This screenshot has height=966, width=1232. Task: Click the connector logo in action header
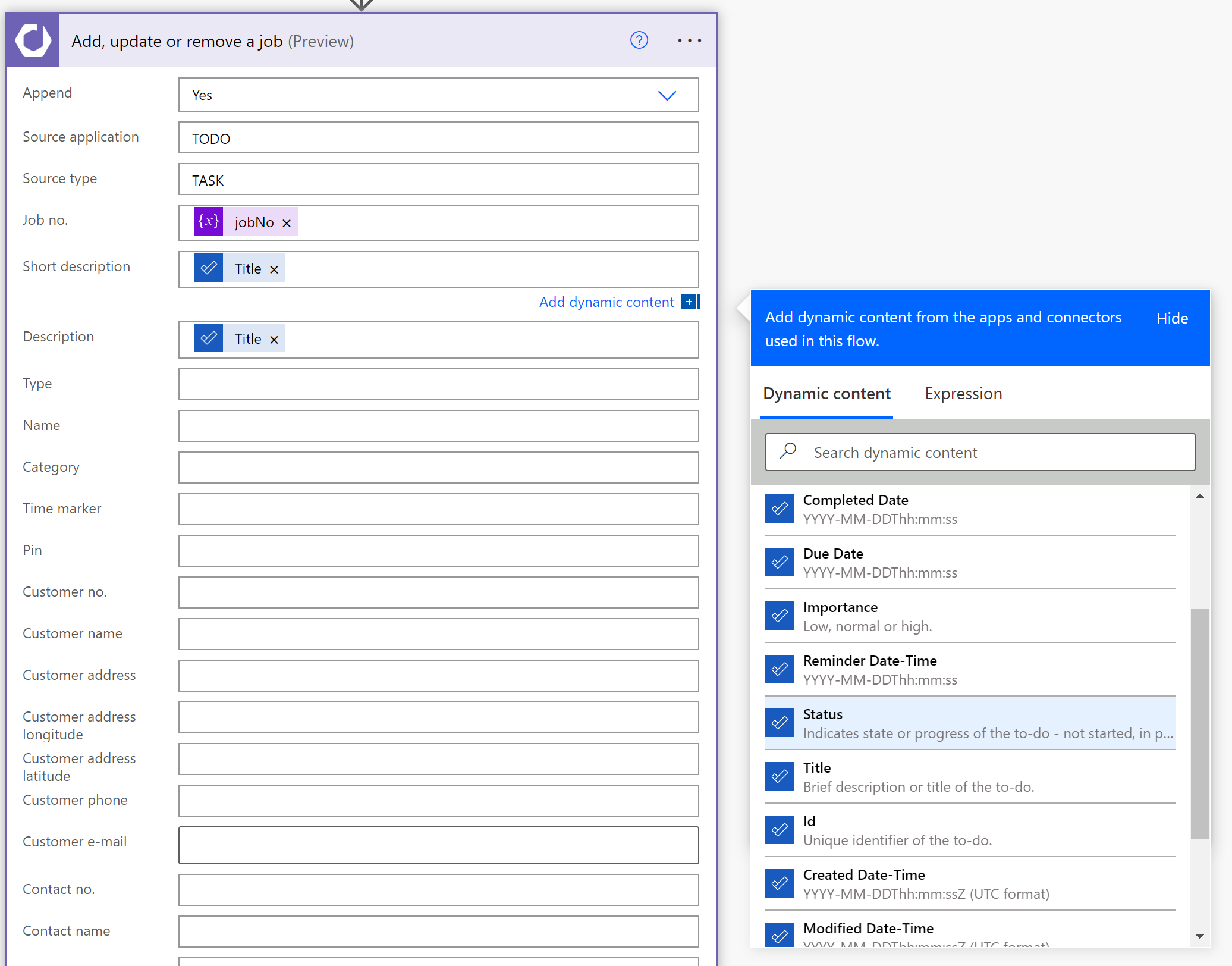click(33, 40)
